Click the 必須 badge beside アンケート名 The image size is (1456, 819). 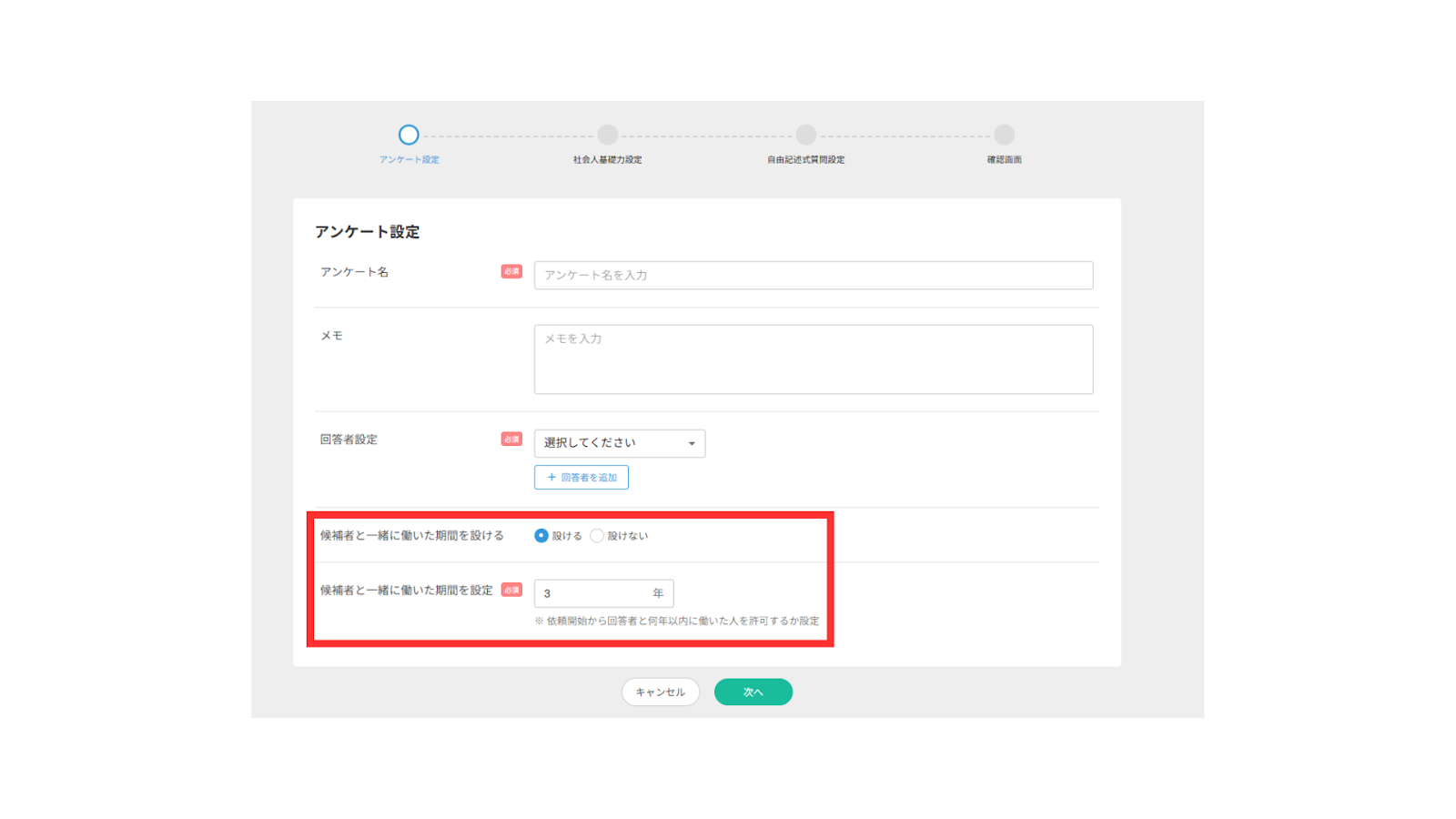tap(511, 271)
